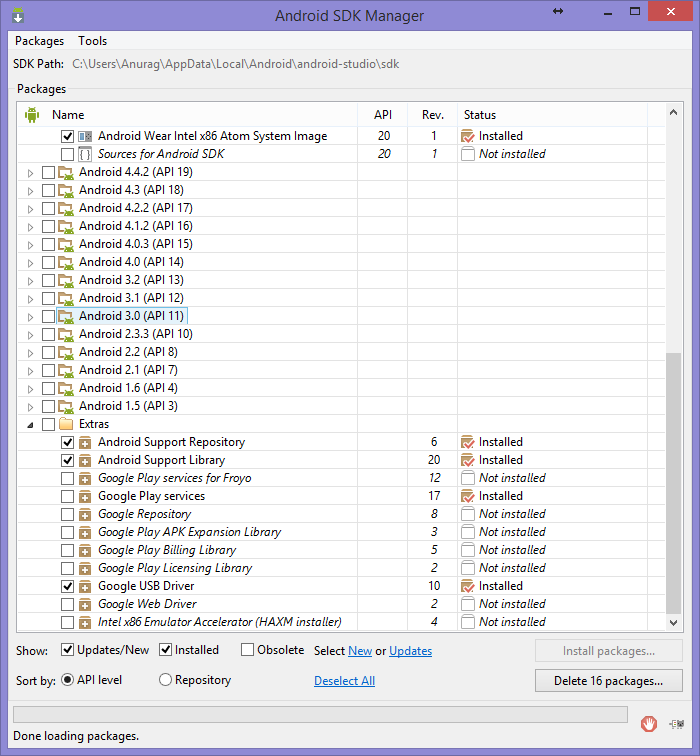This screenshot has width=700, height=756.
Task: Click the Name column header
Action: (x=188, y=115)
